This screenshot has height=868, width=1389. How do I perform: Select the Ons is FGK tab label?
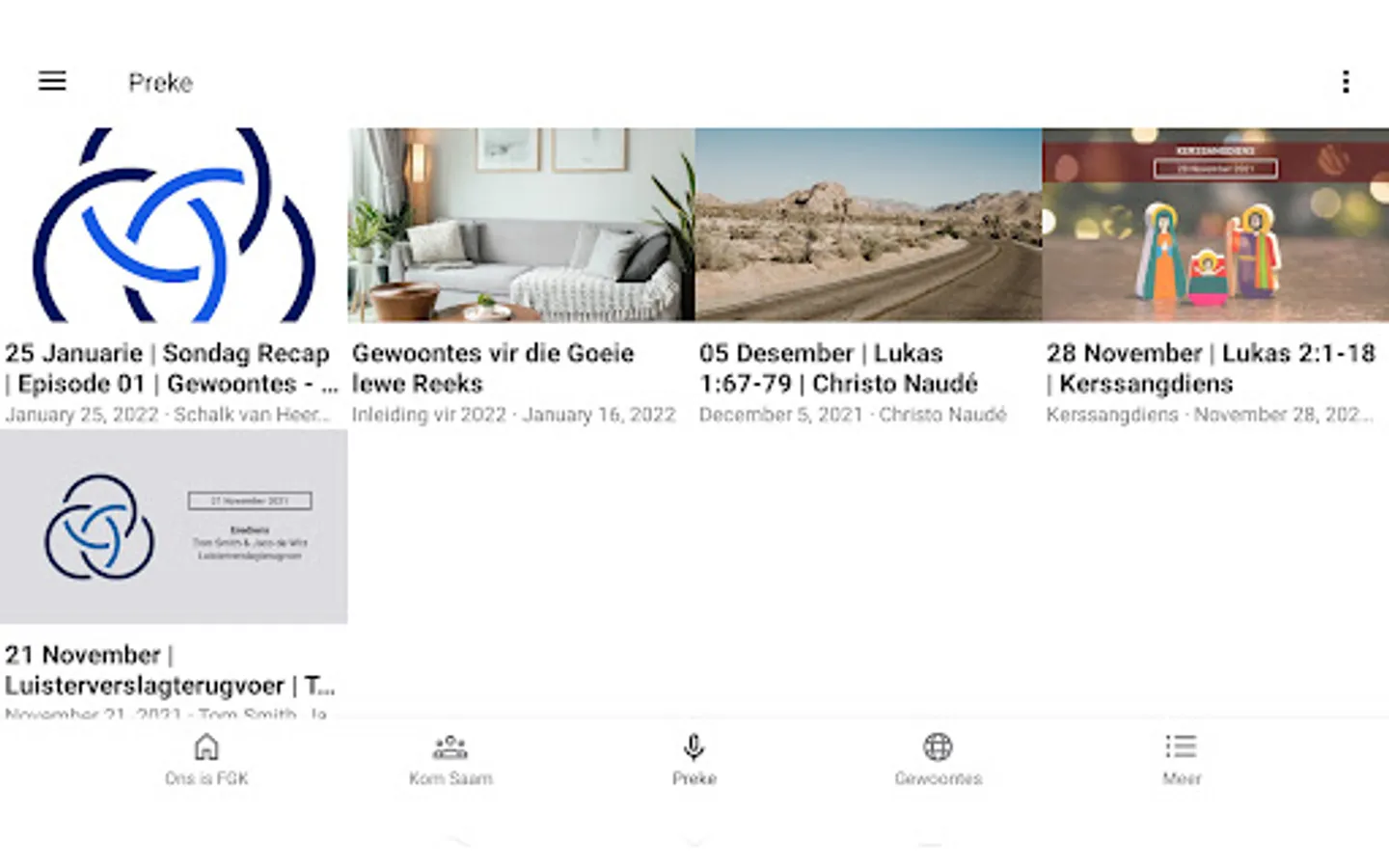(206, 778)
